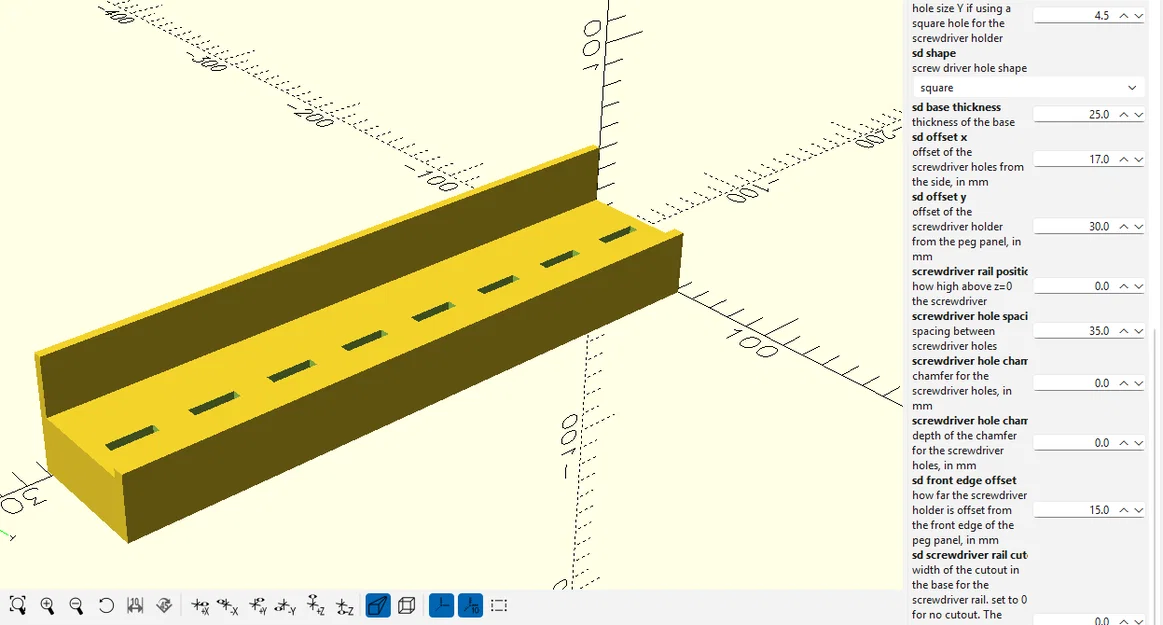Decrease the sd offset x value
The image size is (1163, 625).
pos(1138,159)
